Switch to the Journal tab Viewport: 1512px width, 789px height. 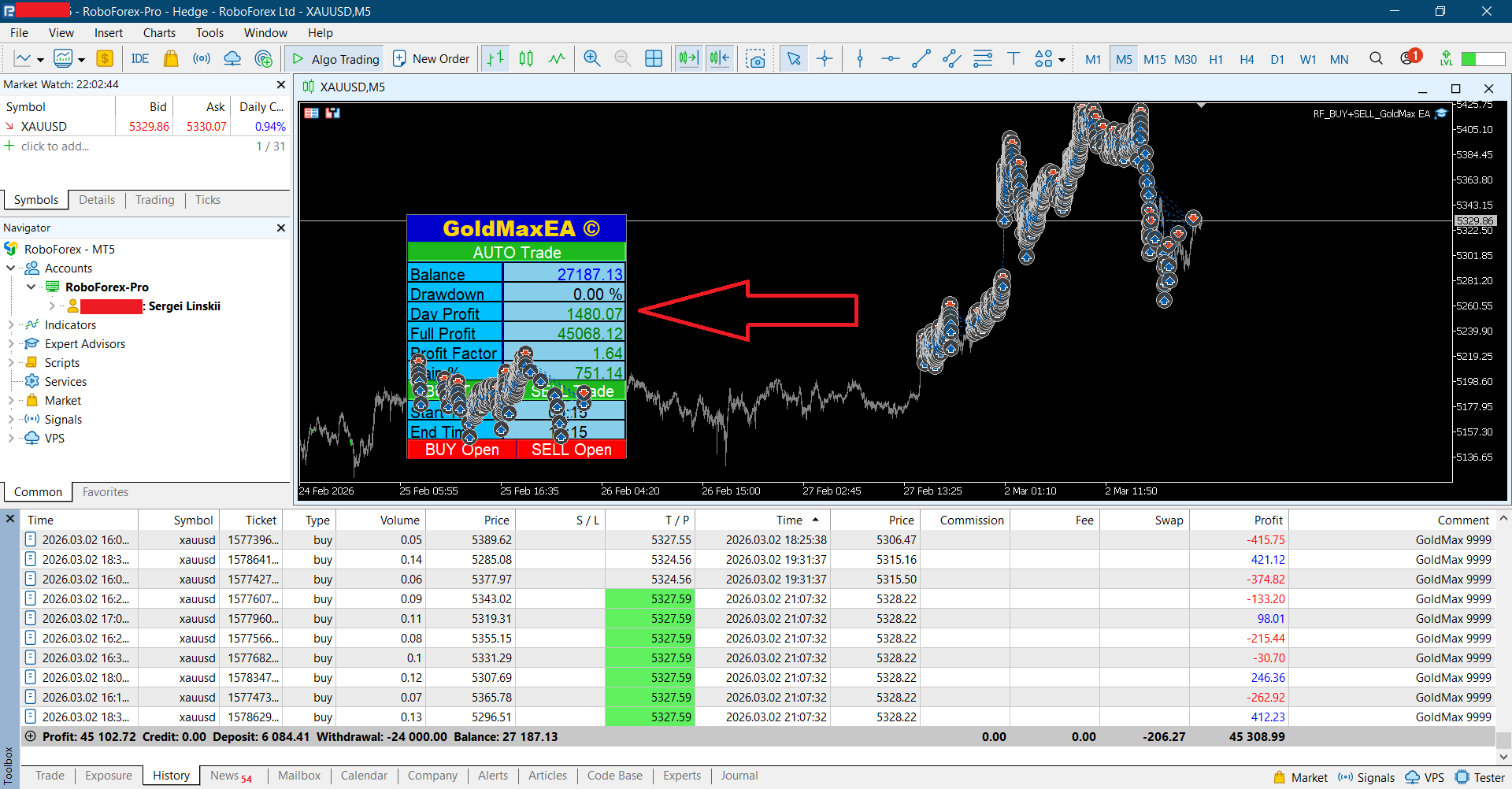(x=739, y=776)
